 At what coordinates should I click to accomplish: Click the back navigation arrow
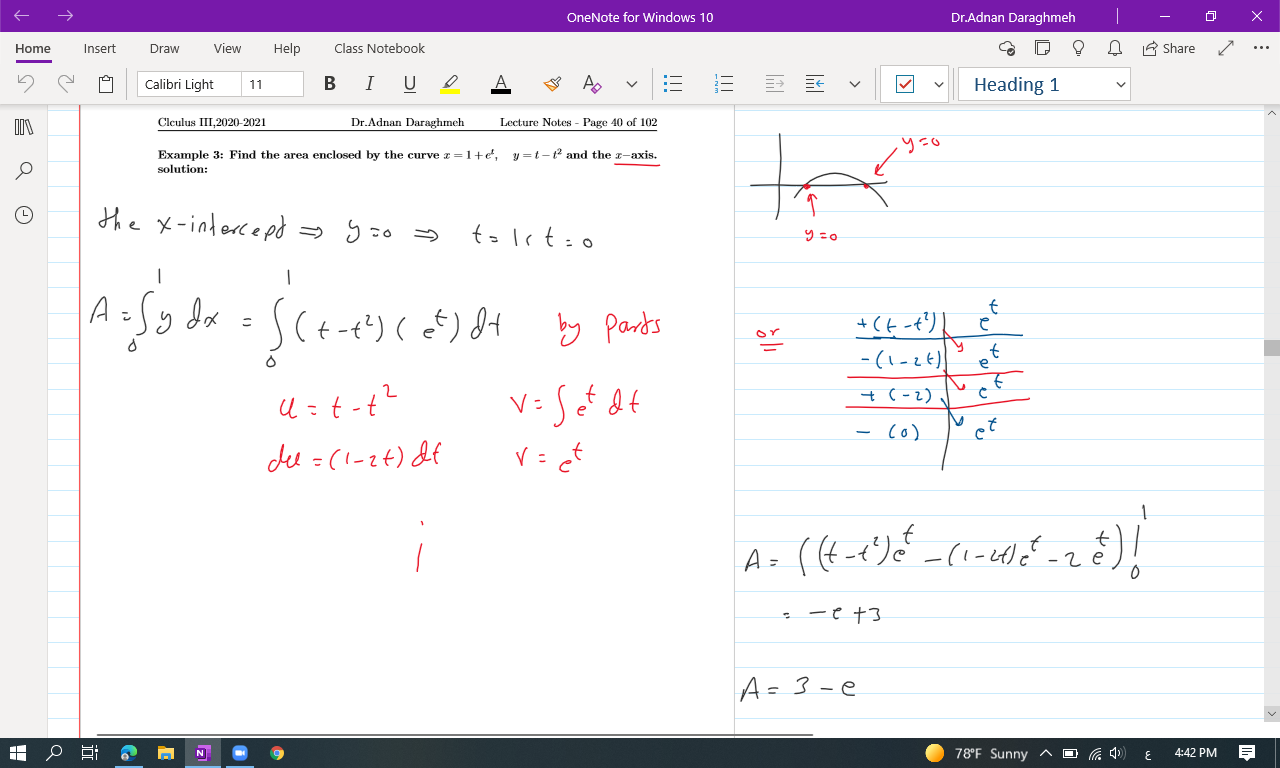[22, 17]
